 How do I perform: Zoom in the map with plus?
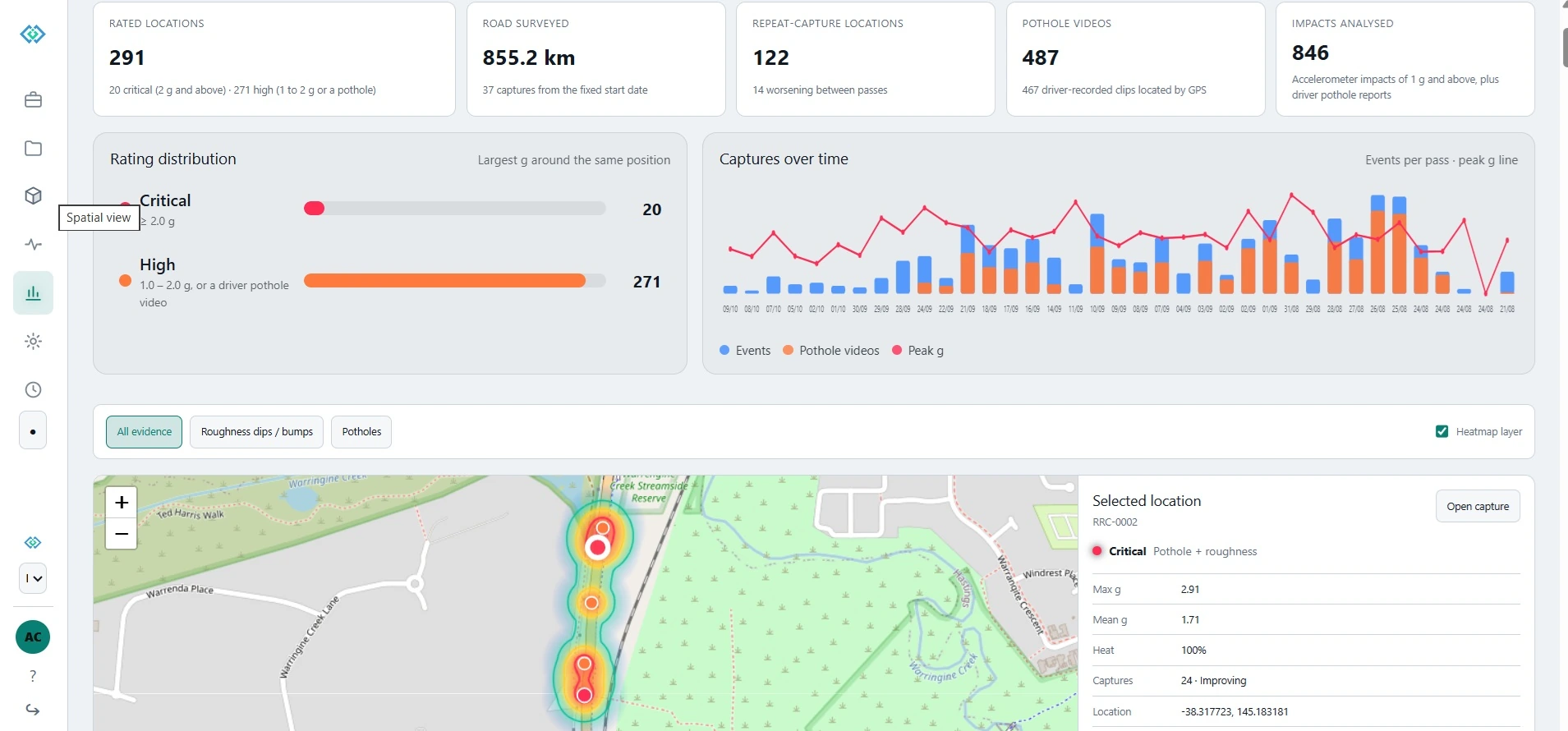122,502
